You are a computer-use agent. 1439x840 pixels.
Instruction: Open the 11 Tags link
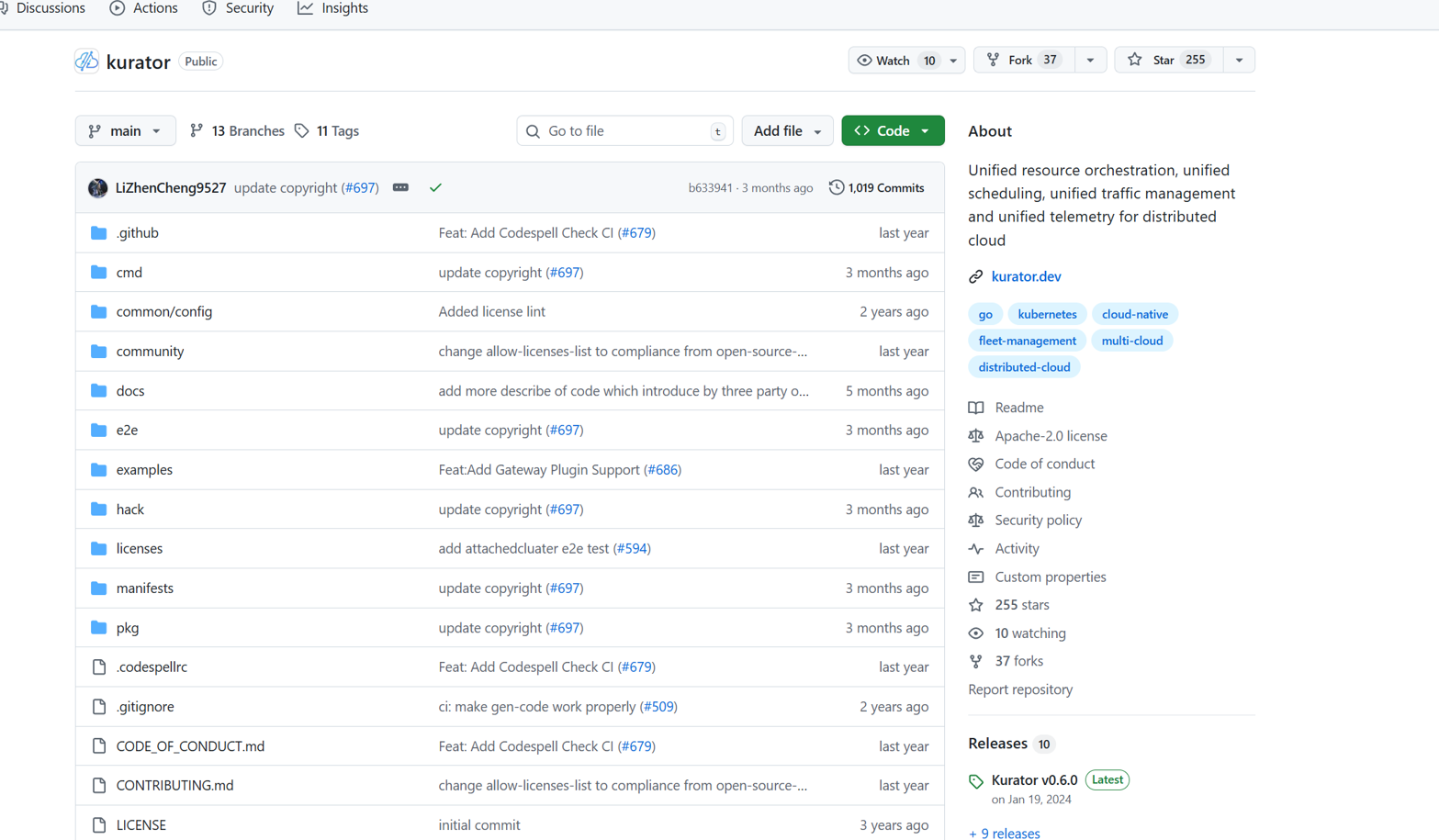[x=327, y=131]
